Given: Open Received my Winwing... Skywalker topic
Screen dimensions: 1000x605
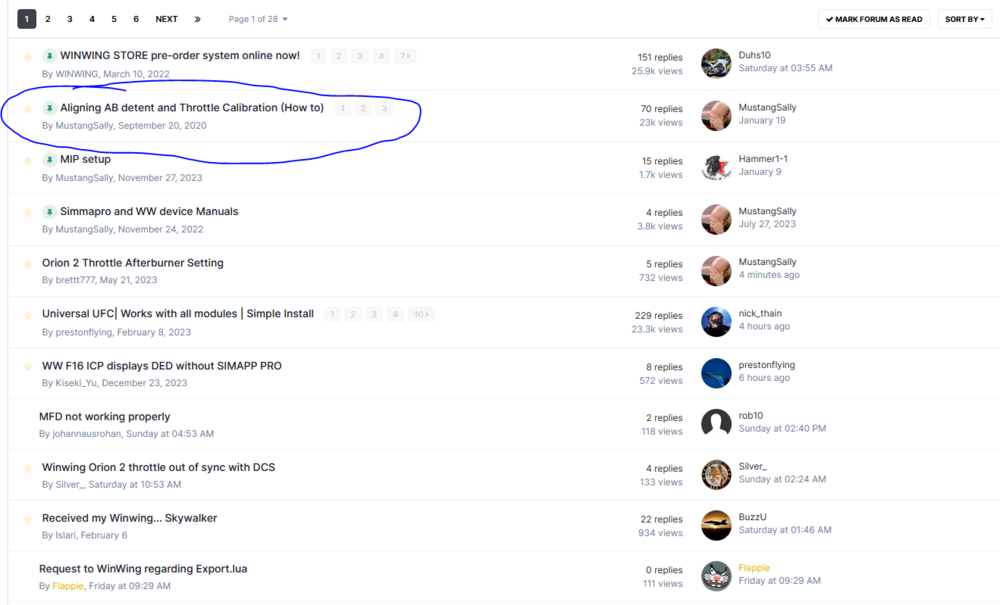Looking at the screenshot, I should [x=129, y=518].
